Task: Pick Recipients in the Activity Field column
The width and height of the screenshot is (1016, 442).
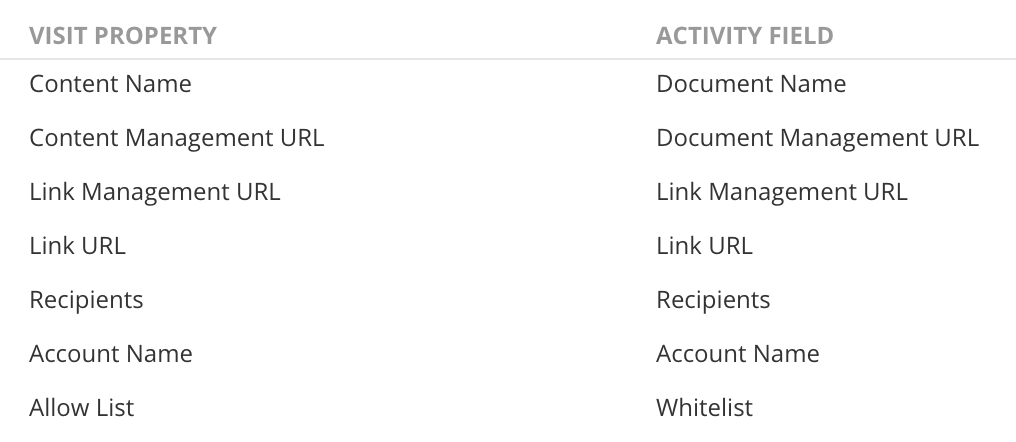Action: [x=713, y=300]
